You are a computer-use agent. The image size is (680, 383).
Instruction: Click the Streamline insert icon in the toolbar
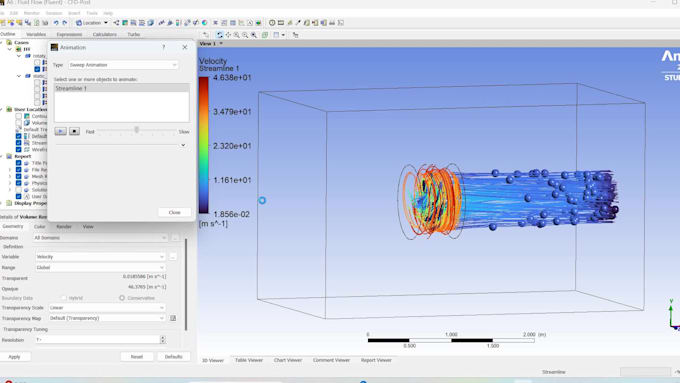tap(133, 23)
